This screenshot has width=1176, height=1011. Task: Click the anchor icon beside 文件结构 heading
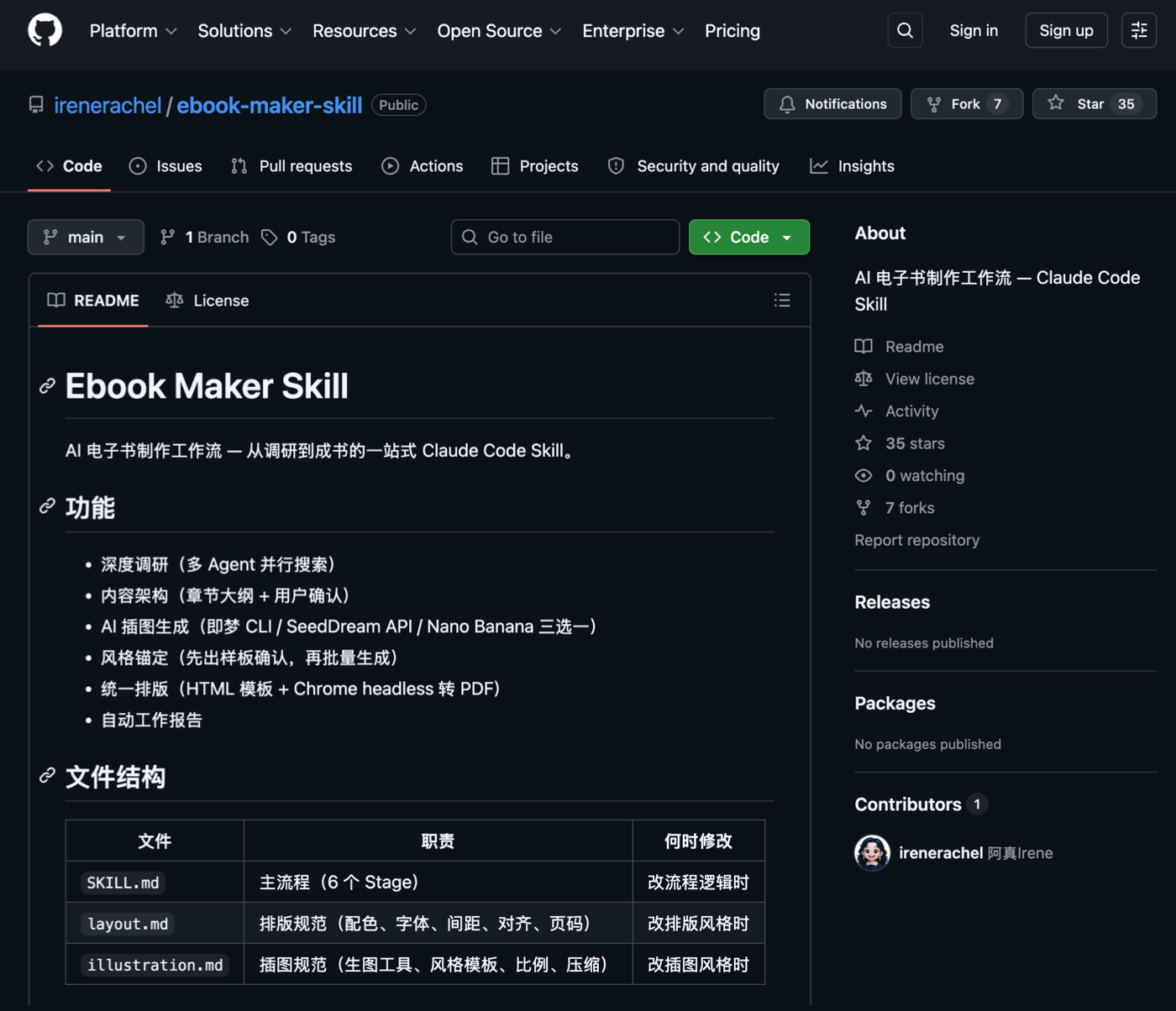pos(48,776)
